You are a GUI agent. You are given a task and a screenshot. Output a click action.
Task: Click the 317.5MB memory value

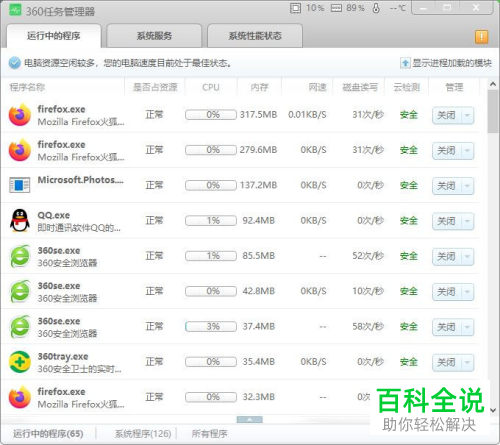tap(258, 115)
